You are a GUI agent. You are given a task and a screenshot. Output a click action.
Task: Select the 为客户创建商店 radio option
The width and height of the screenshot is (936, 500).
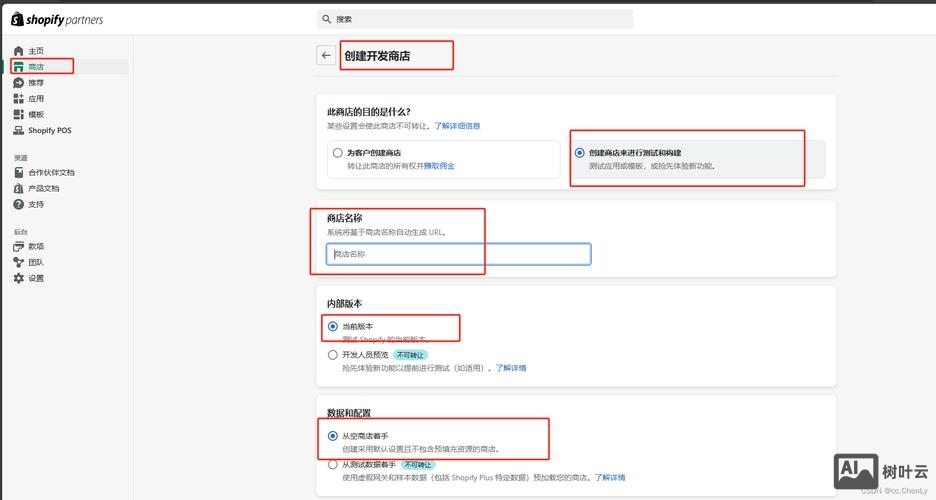pyautogui.click(x=338, y=153)
